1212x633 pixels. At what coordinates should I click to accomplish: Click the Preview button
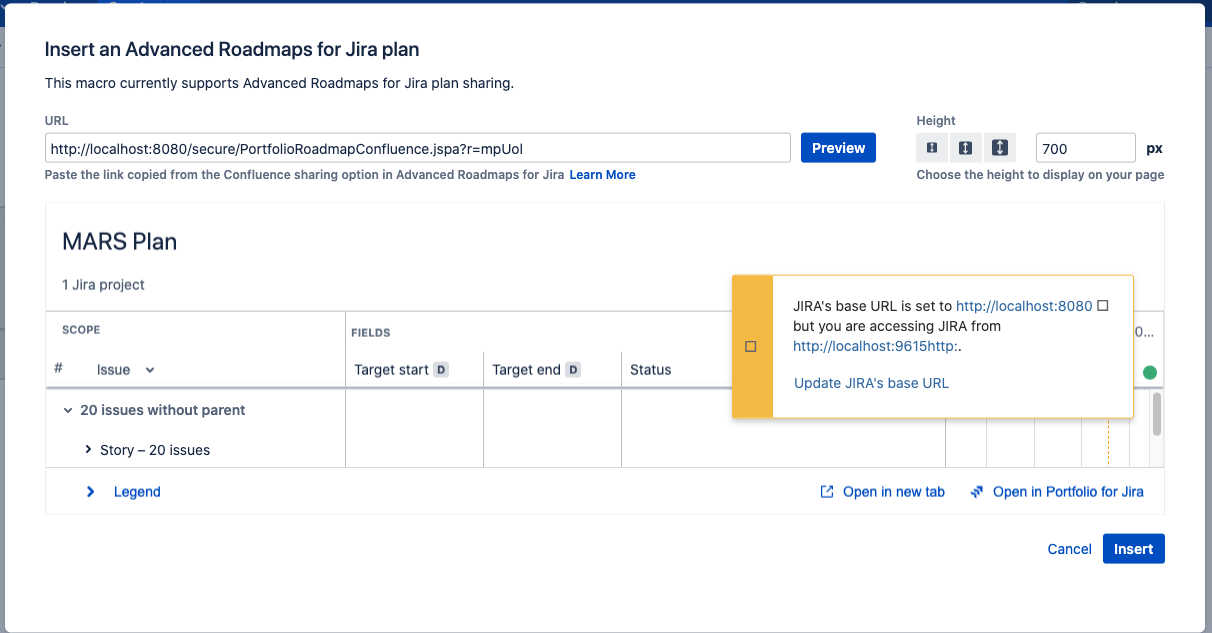838,148
